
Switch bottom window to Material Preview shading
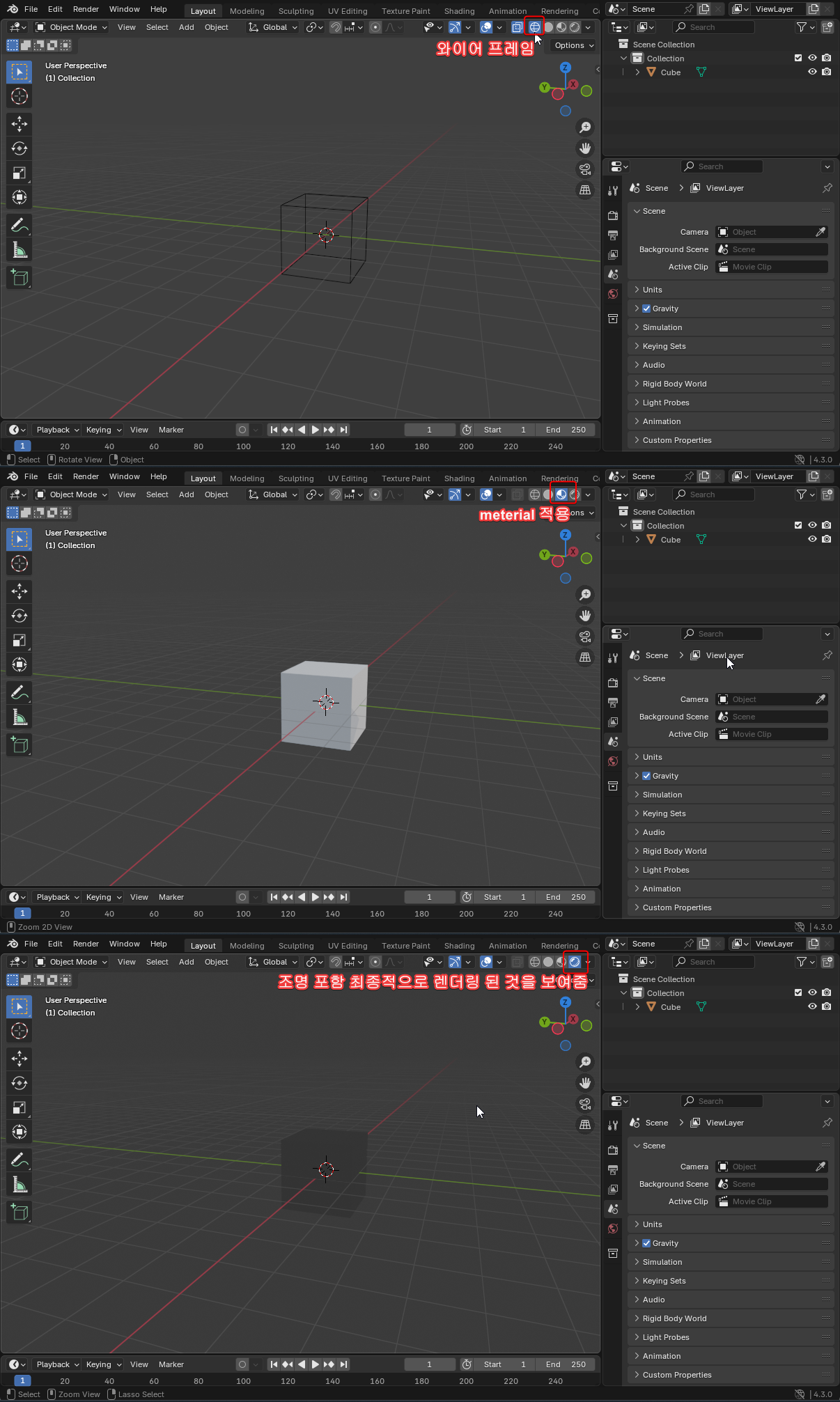click(561, 962)
